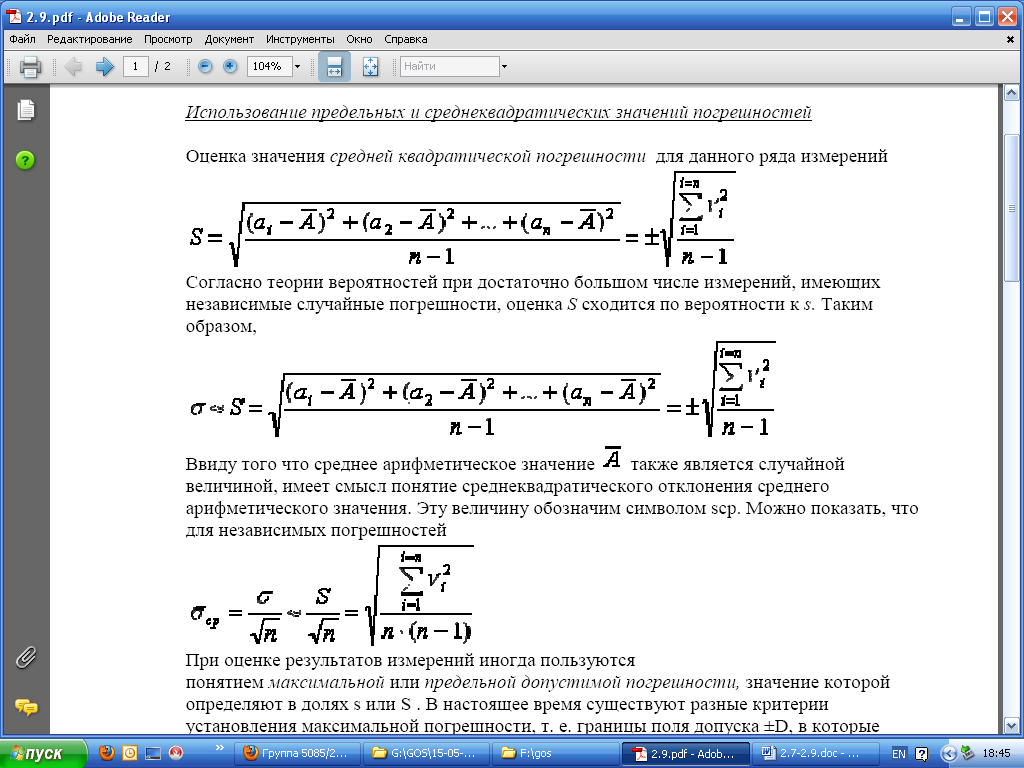Select 2.9.pdf Adobe Reader taskbar button

[685, 754]
